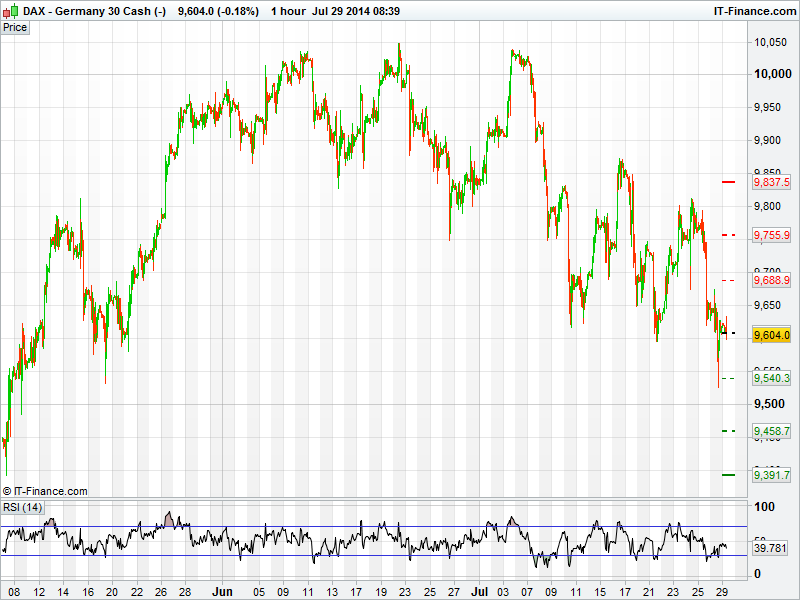Click the green solid line marker beside 9,391.7
The image size is (800, 600).
[729, 475]
